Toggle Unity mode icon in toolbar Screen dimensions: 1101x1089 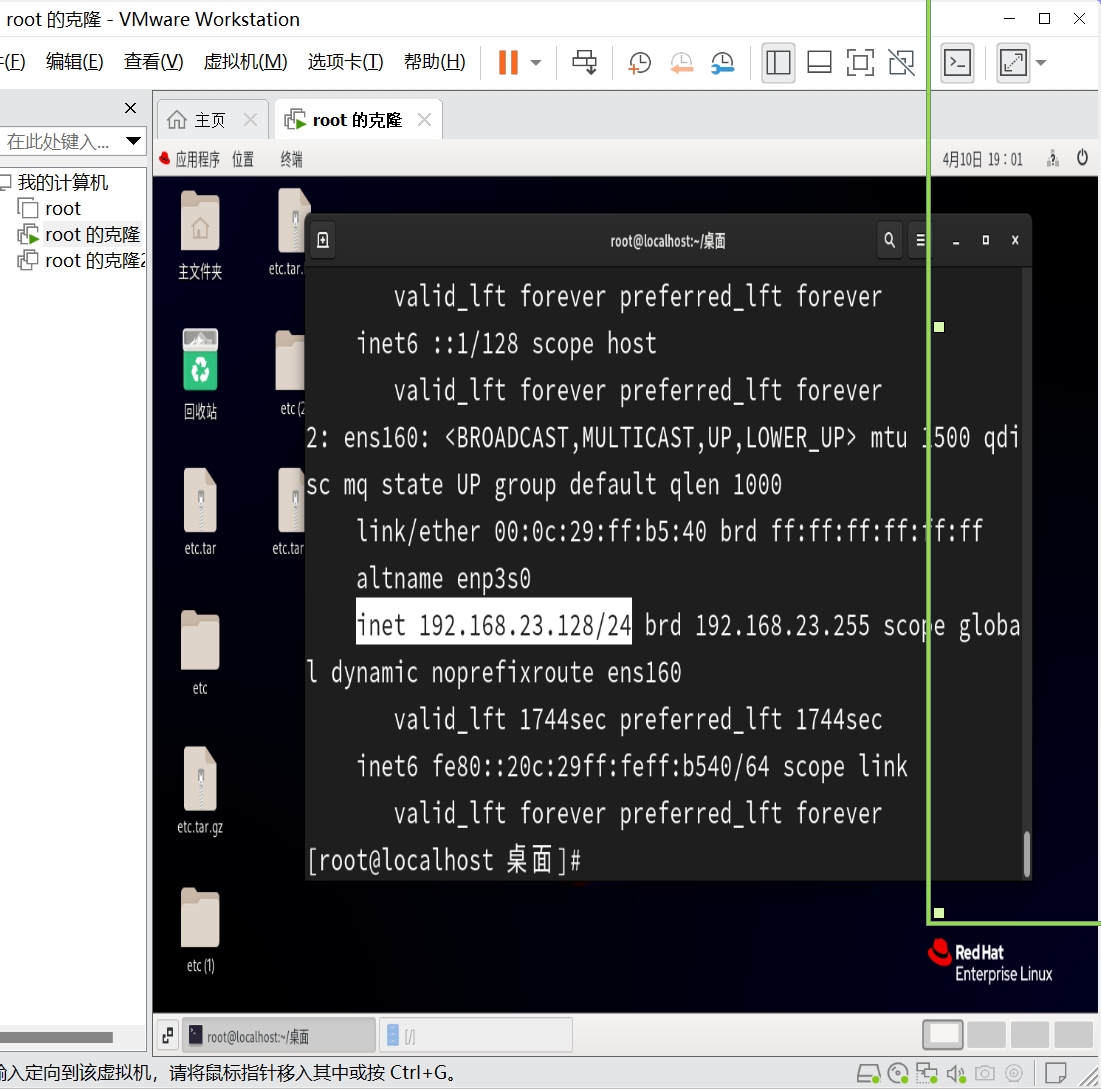[902, 62]
